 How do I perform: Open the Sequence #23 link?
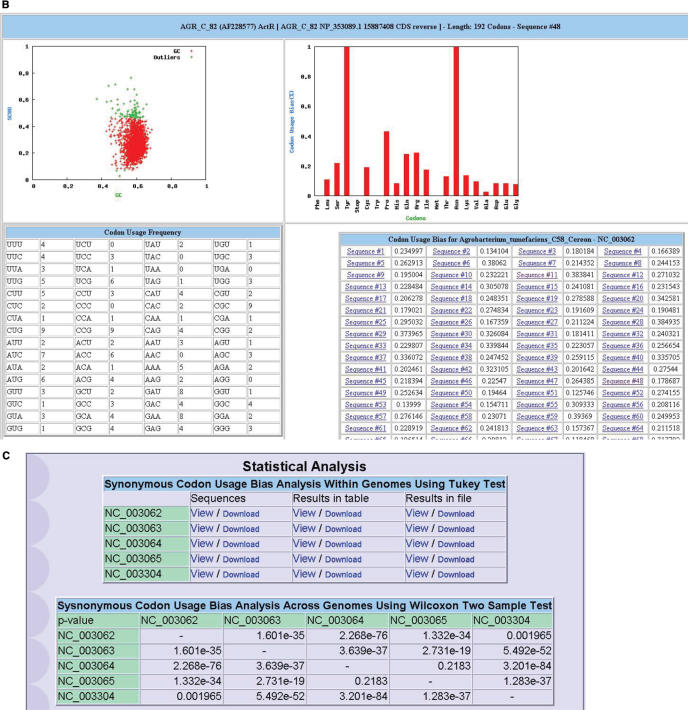pyautogui.click(x=537, y=310)
